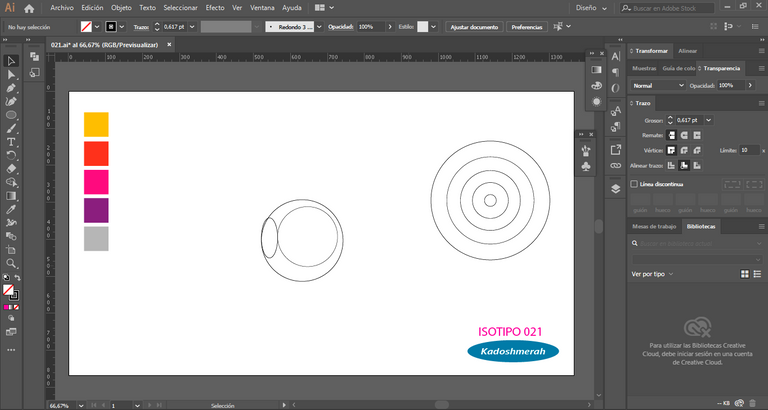Click the yellow color swatch square
Screen dimensions: 768x410
point(96,124)
